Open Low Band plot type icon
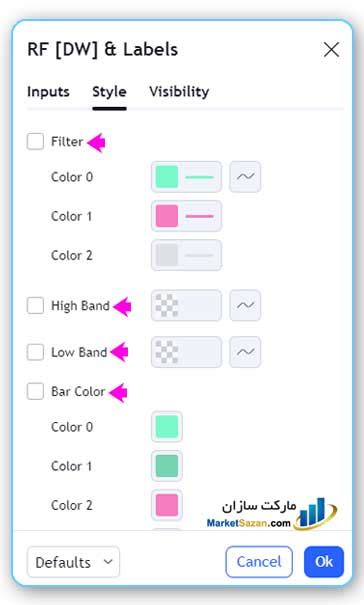Viewport: 364px width, 605px height. [x=245, y=352]
